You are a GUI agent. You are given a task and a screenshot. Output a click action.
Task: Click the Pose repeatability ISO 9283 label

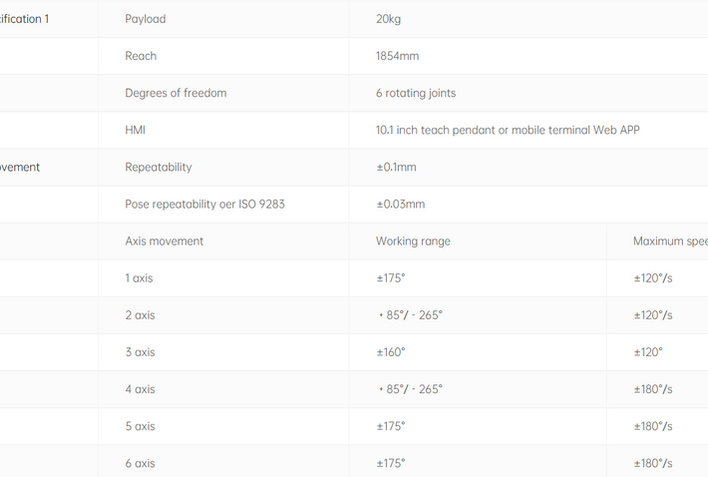coord(205,204)
